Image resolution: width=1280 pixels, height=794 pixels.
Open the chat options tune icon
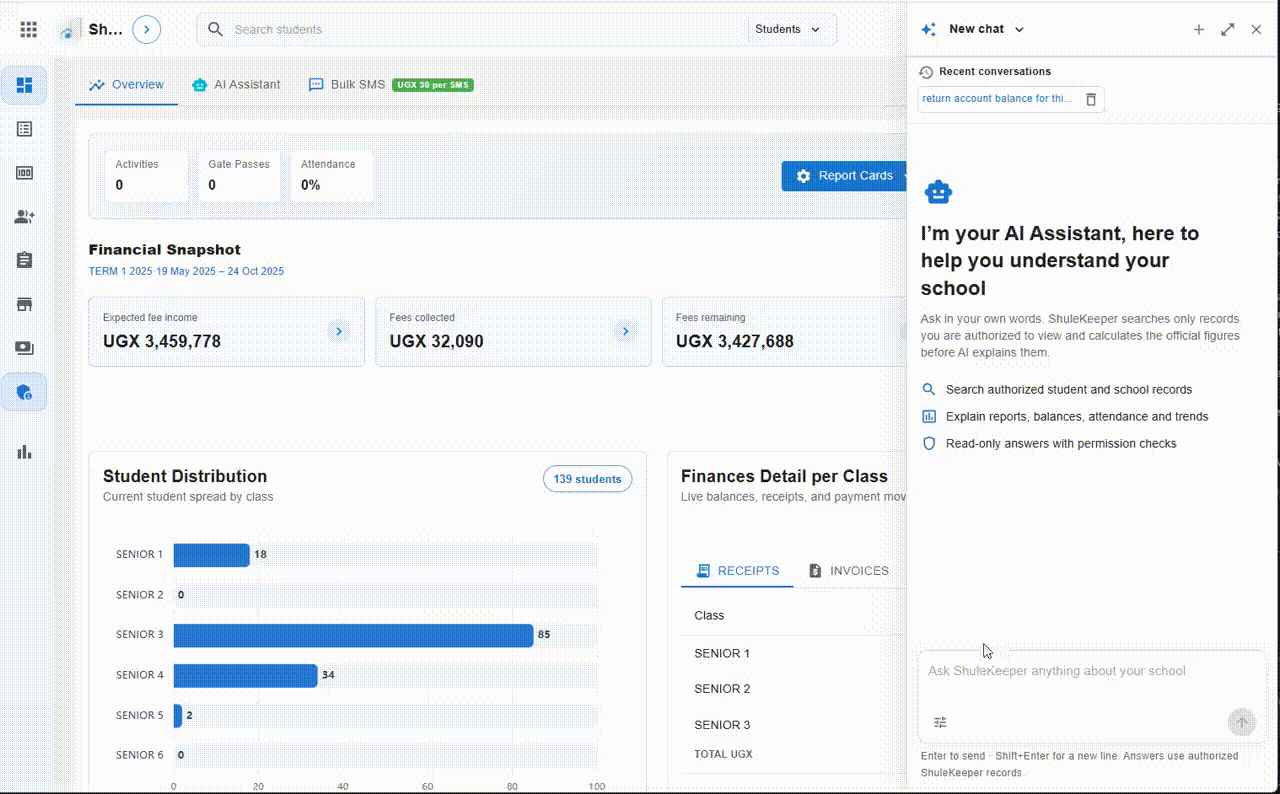point(940,722)
